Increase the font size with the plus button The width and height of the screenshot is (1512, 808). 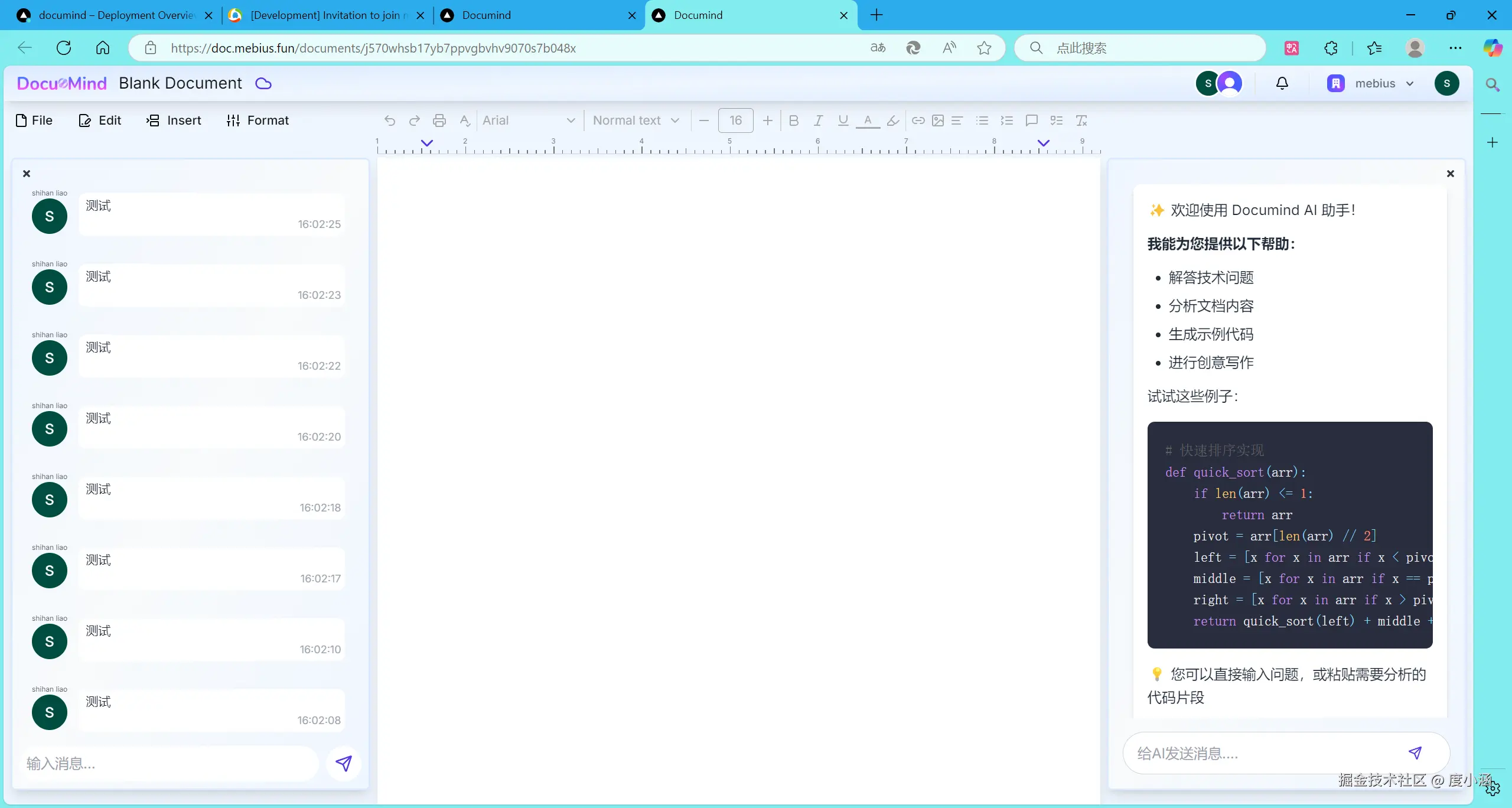tap(767, 120)
